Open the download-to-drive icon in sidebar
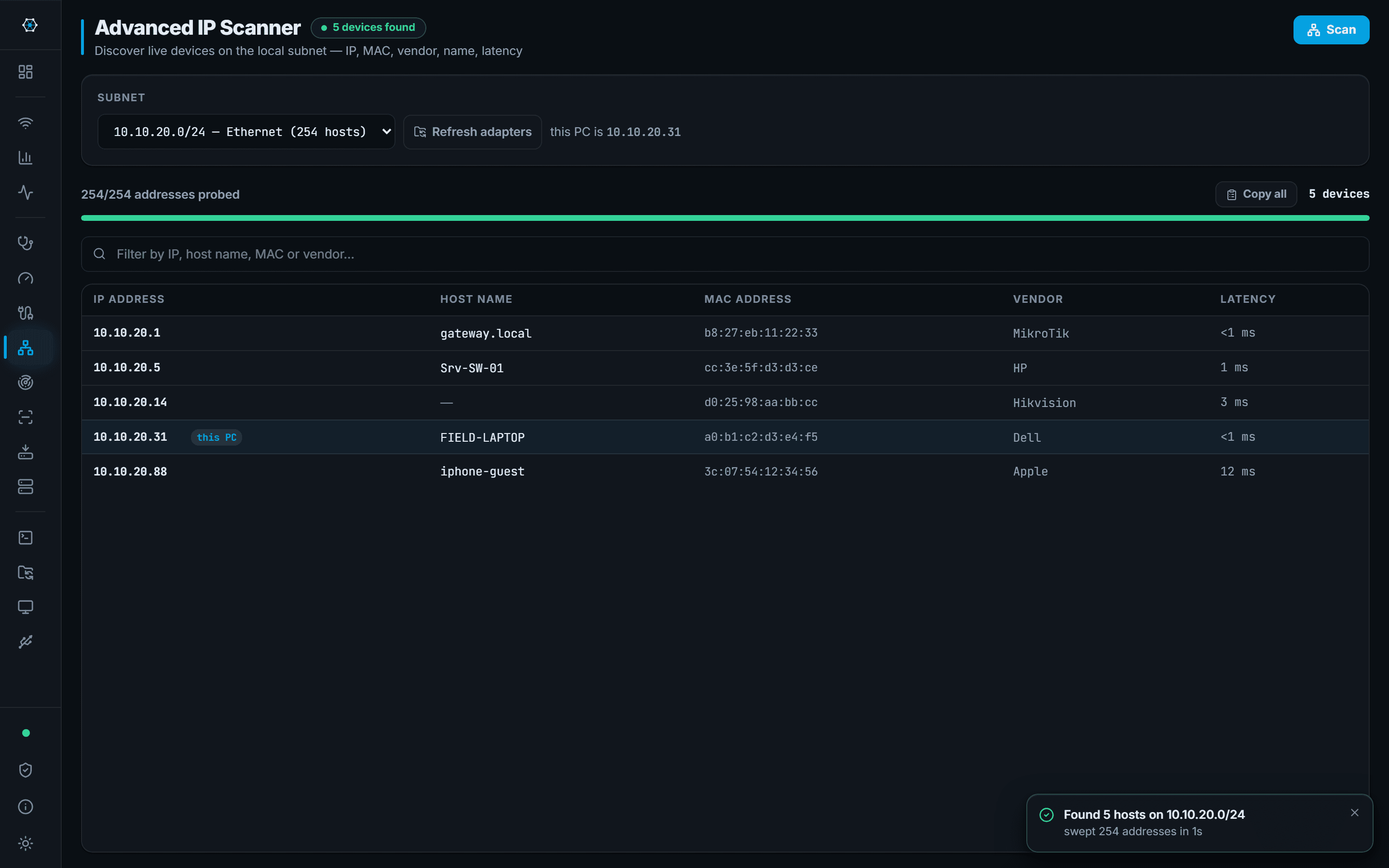Screen dimensions: 1389x868 (x=25, y=452)
